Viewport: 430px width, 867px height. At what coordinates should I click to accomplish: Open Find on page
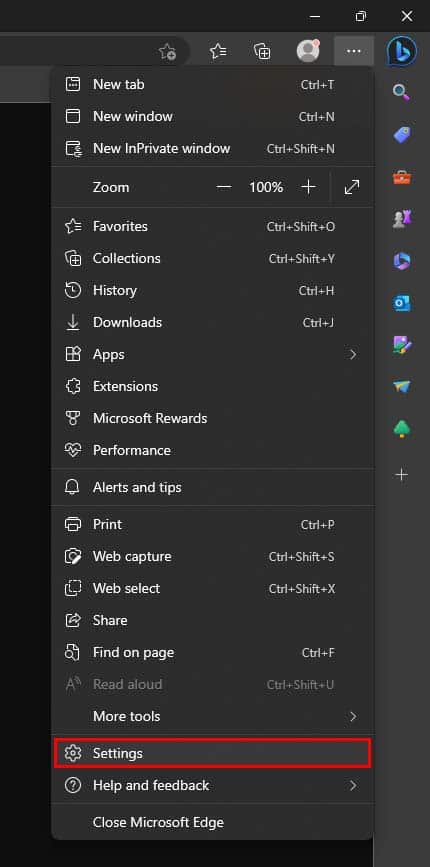[x=213, y=652]
